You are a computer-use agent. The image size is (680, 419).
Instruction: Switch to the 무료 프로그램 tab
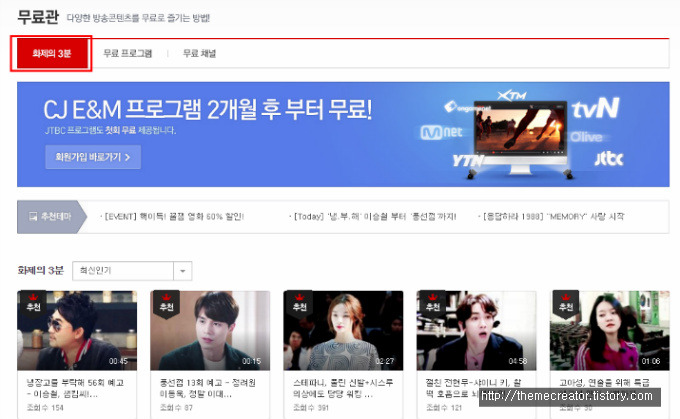coord(128,53)
